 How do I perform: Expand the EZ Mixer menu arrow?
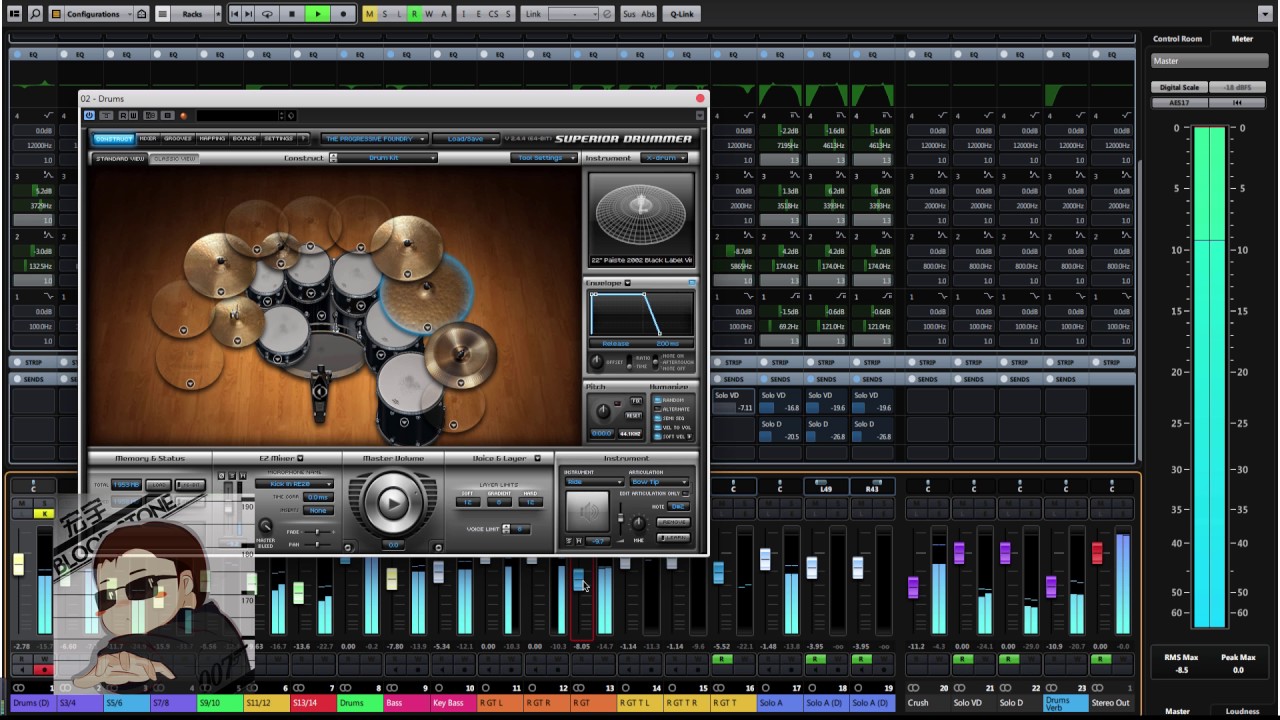coord(299,458)
